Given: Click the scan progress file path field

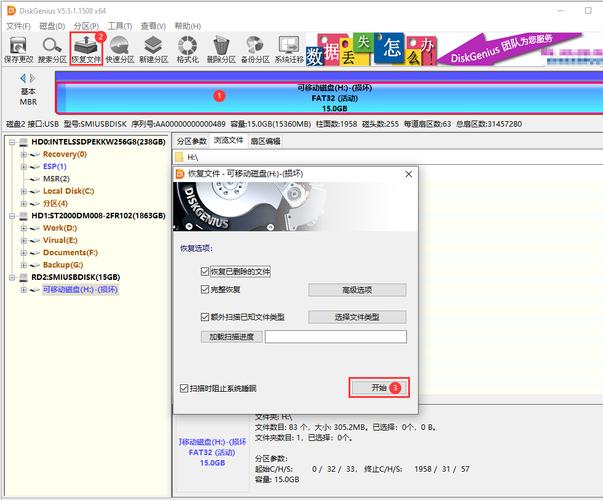Looking at the screenshot, I should (x=336, y=337).
